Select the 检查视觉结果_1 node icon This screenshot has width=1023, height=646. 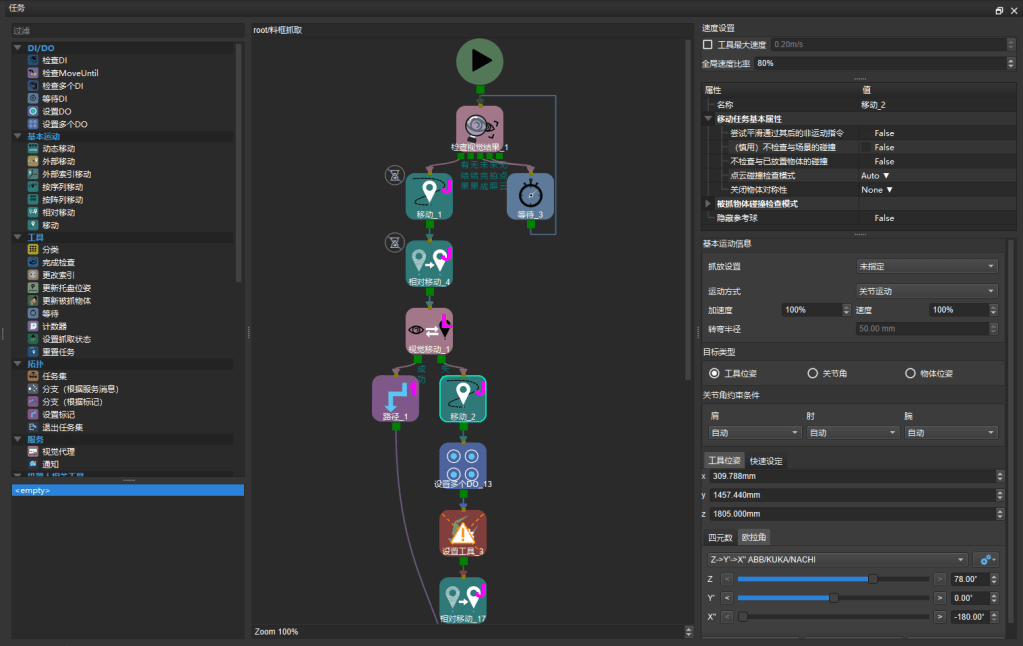(480, 126)
